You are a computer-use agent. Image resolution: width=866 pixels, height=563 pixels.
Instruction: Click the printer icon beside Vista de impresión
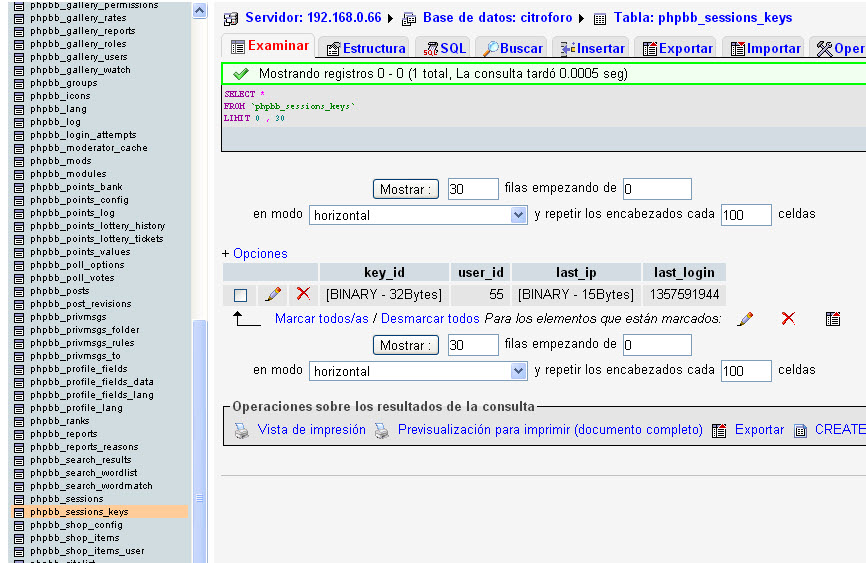coord(241,430)
